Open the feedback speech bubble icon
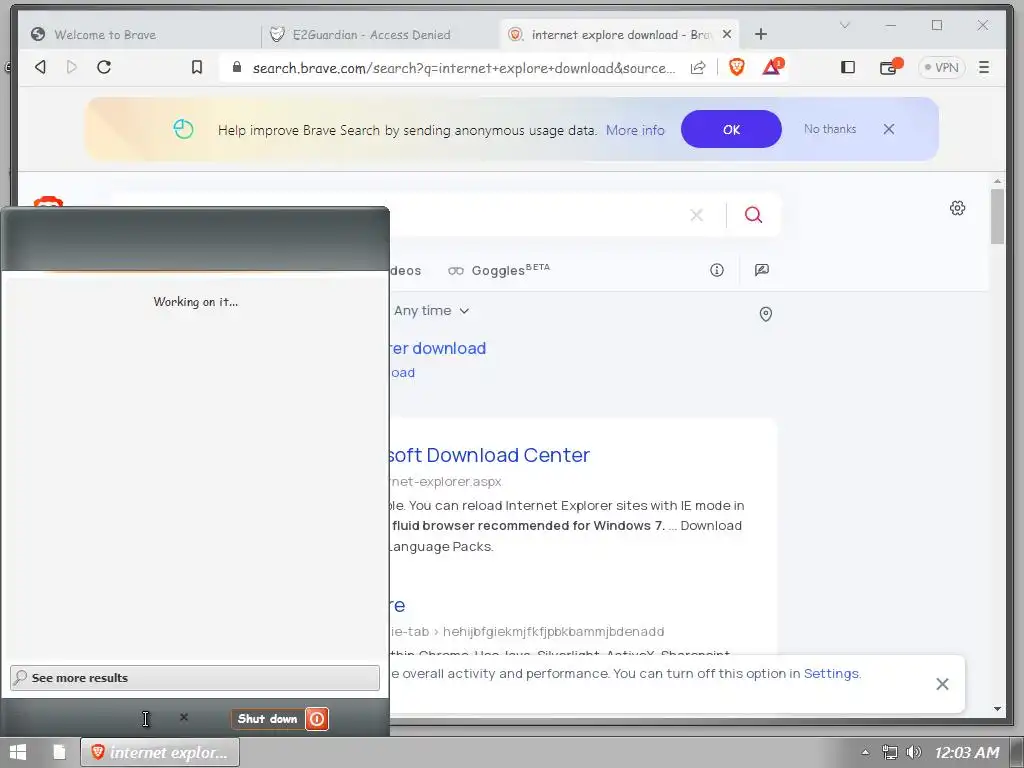The height and width of the screenshot is (768, 1024). pyautogui.click(x=761, y=270)
